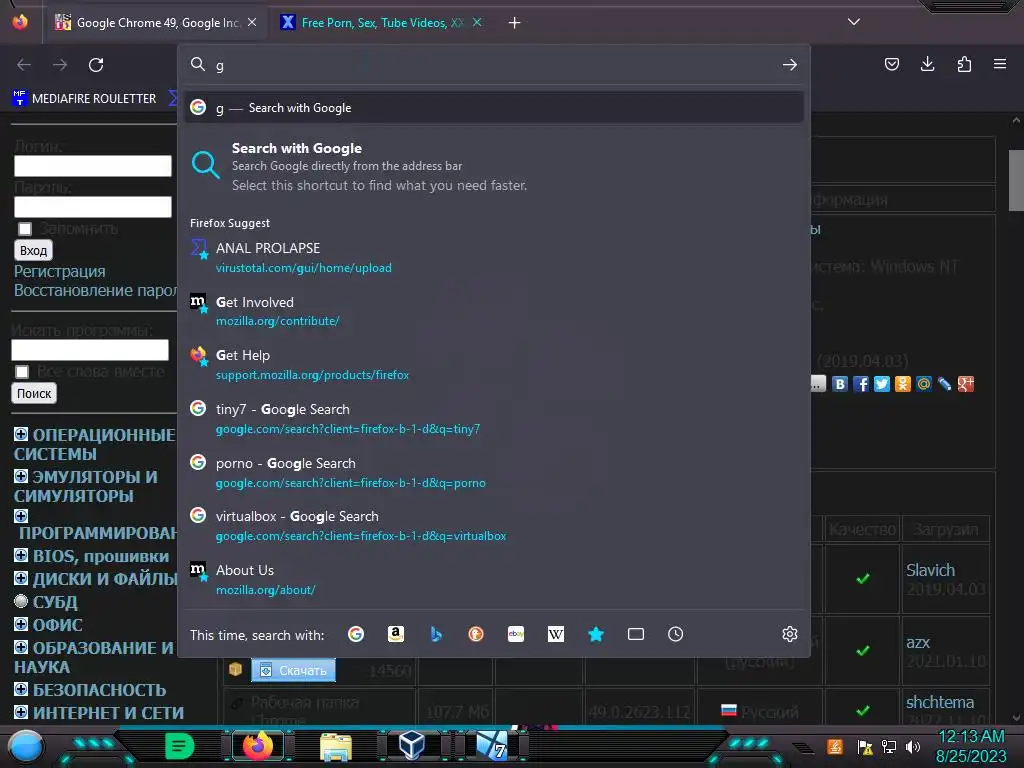Share page via Twitter icon
The height and width of the screenshot is (768, 1024).
pyautogui.click(x=882, y=384)
